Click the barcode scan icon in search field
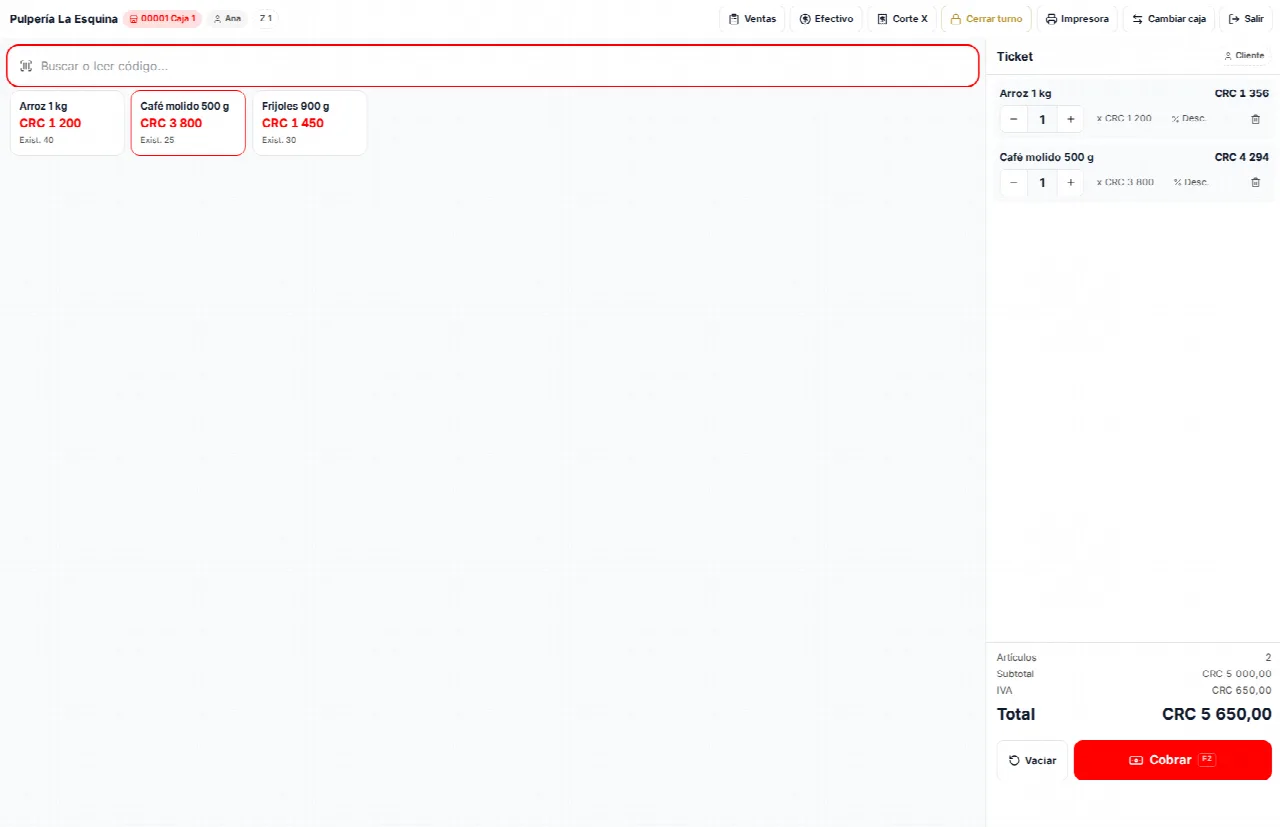The width and height of the screenshot is (1280, 827). (x=26, y=66)
